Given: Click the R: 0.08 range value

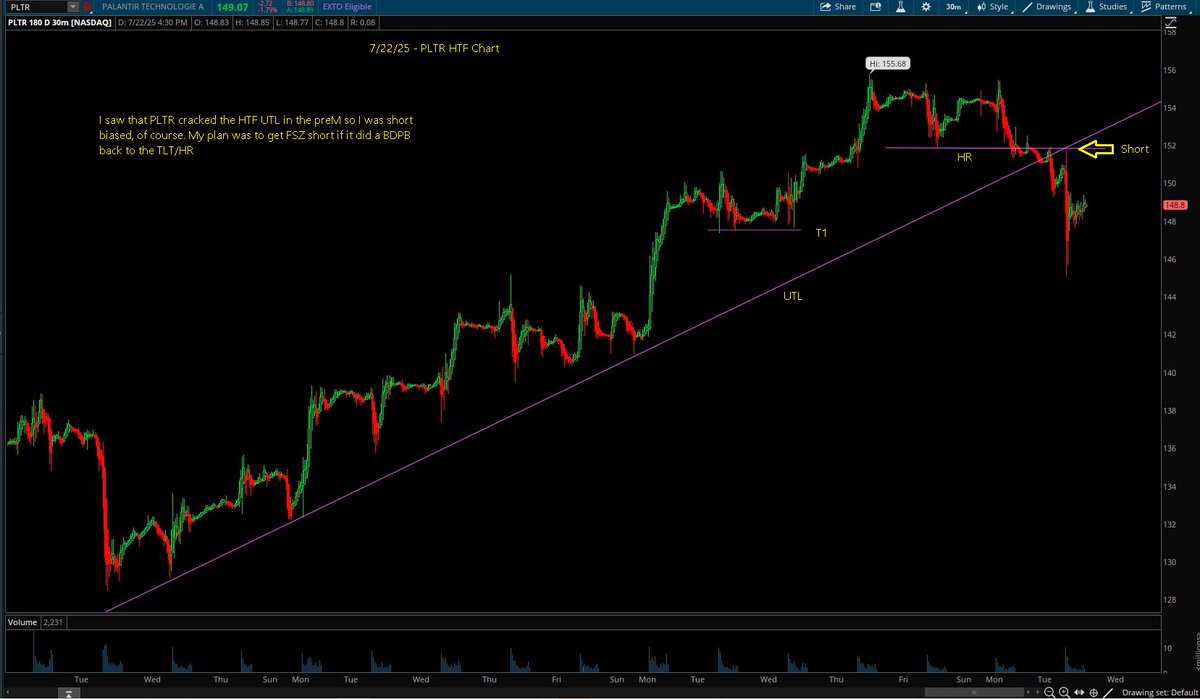Looking at the screenshot, I should coord(361,22).
